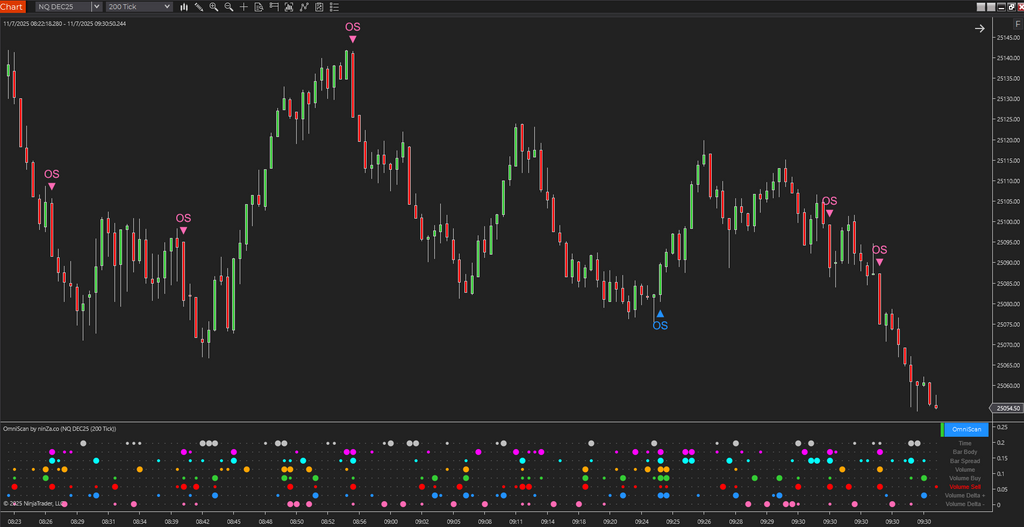Screen dimensions: 1024x527
Task: Click the 08:42 time axis label
Action: coord(202,522)
